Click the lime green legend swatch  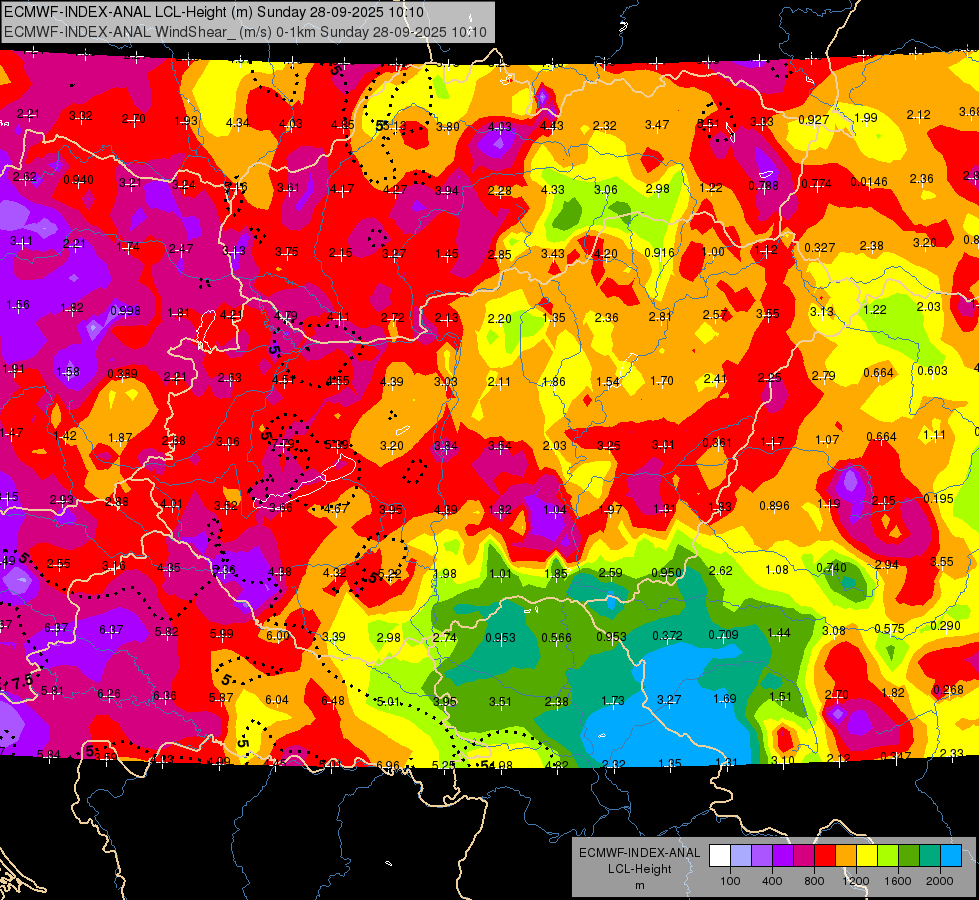(x=887, y=855)
